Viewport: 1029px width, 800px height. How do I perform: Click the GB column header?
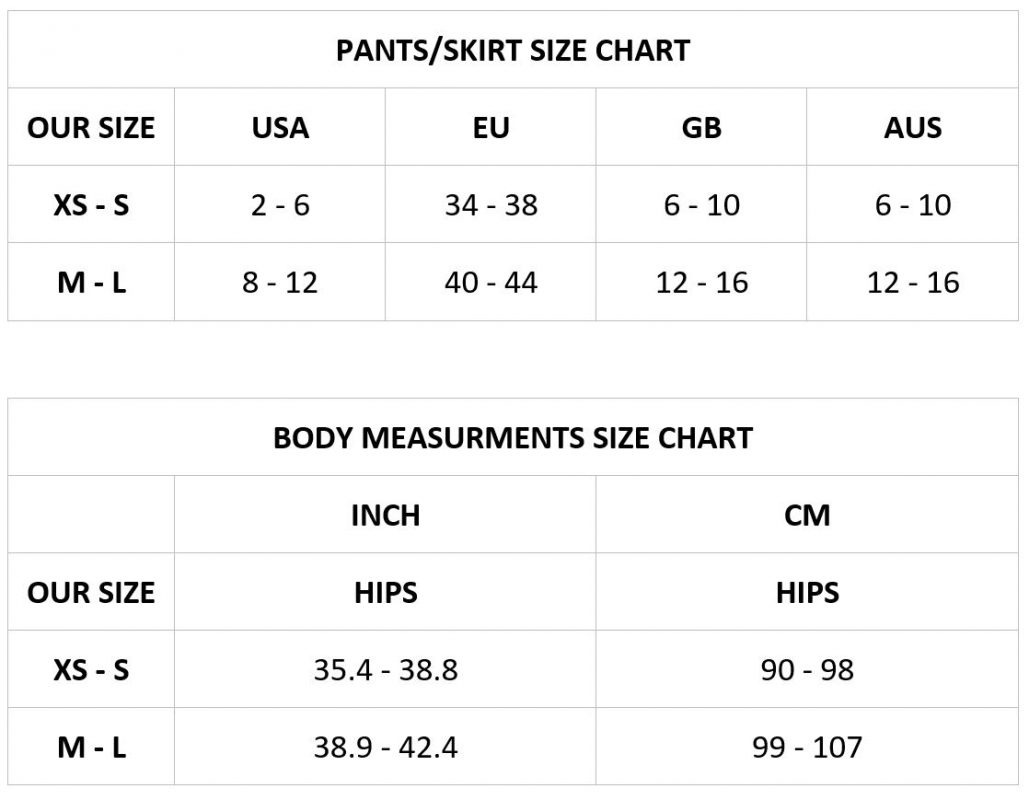701,128
